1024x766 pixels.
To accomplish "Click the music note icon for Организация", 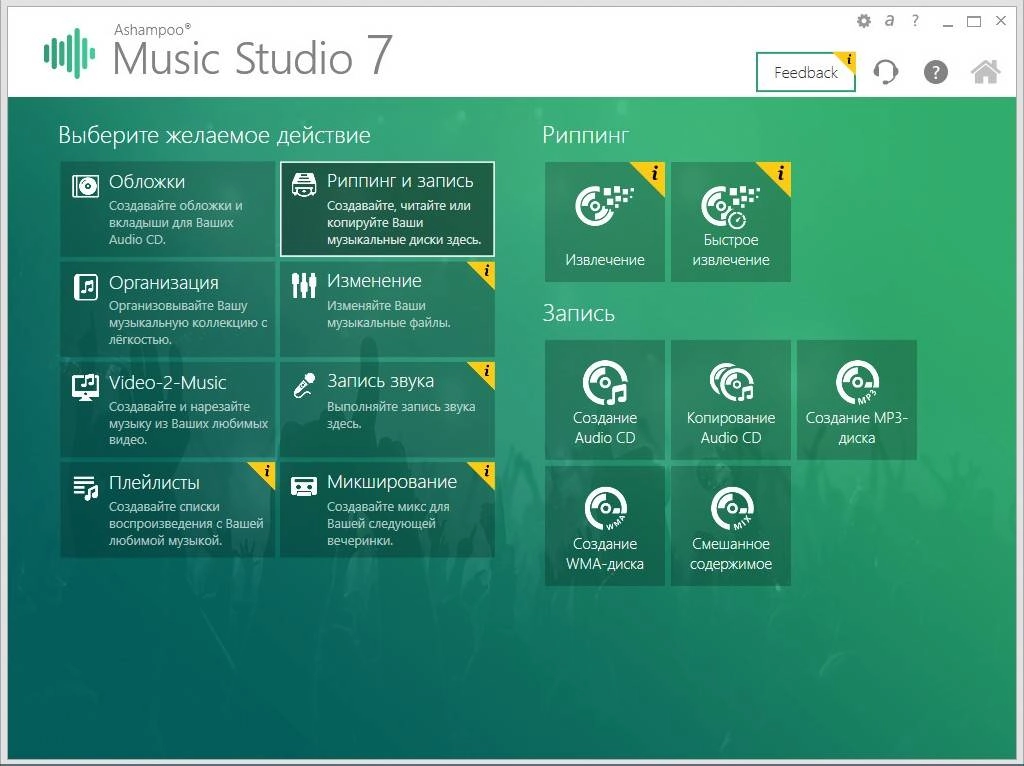I will (x=86, y=287).
